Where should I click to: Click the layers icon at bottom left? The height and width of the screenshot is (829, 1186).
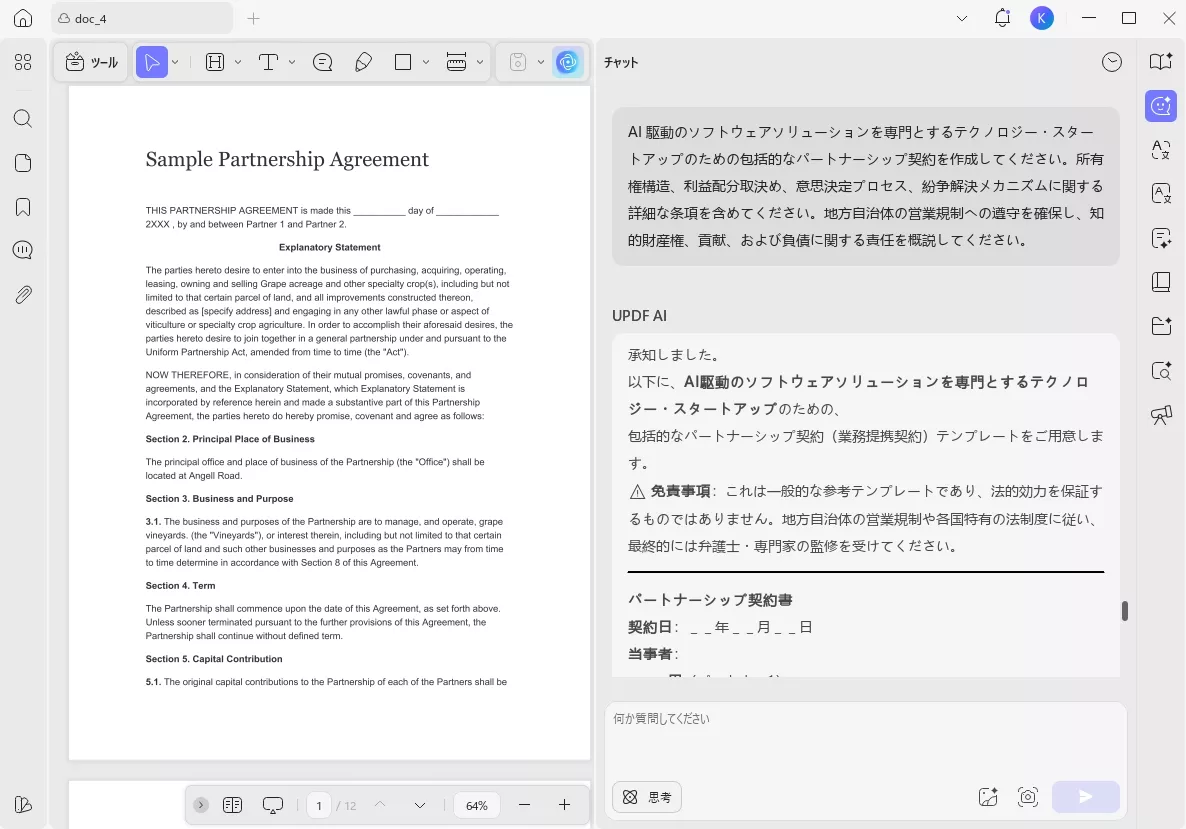(23, 805)
